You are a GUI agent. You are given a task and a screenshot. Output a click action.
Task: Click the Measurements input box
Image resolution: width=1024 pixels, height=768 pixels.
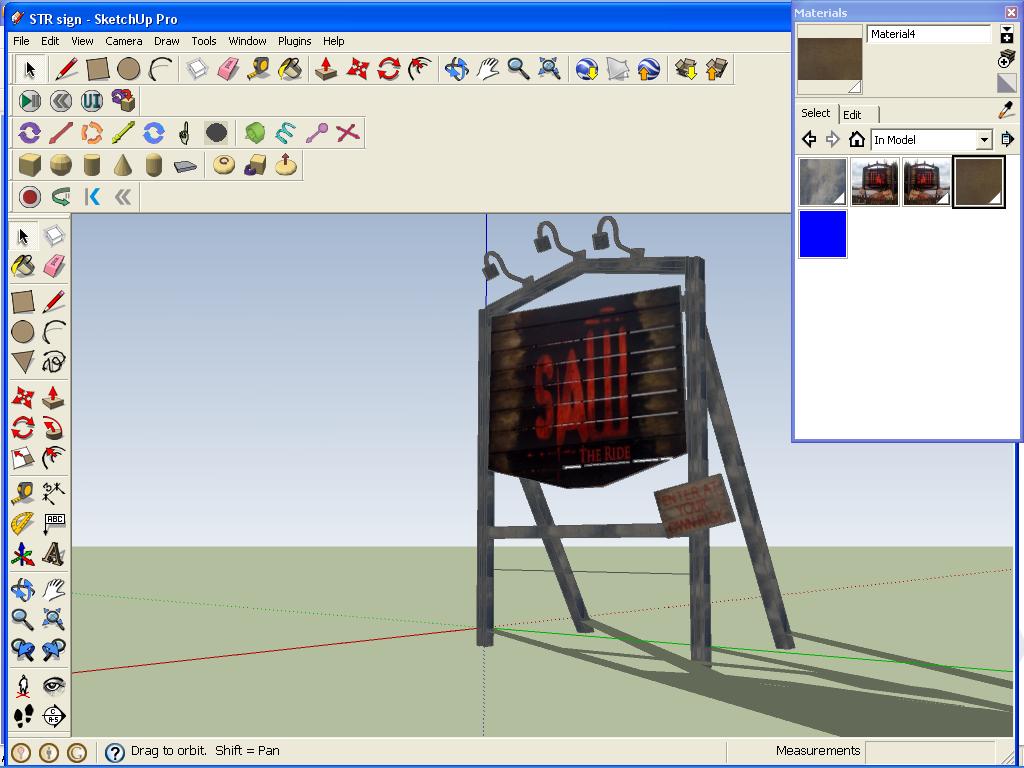click(929, 751)
